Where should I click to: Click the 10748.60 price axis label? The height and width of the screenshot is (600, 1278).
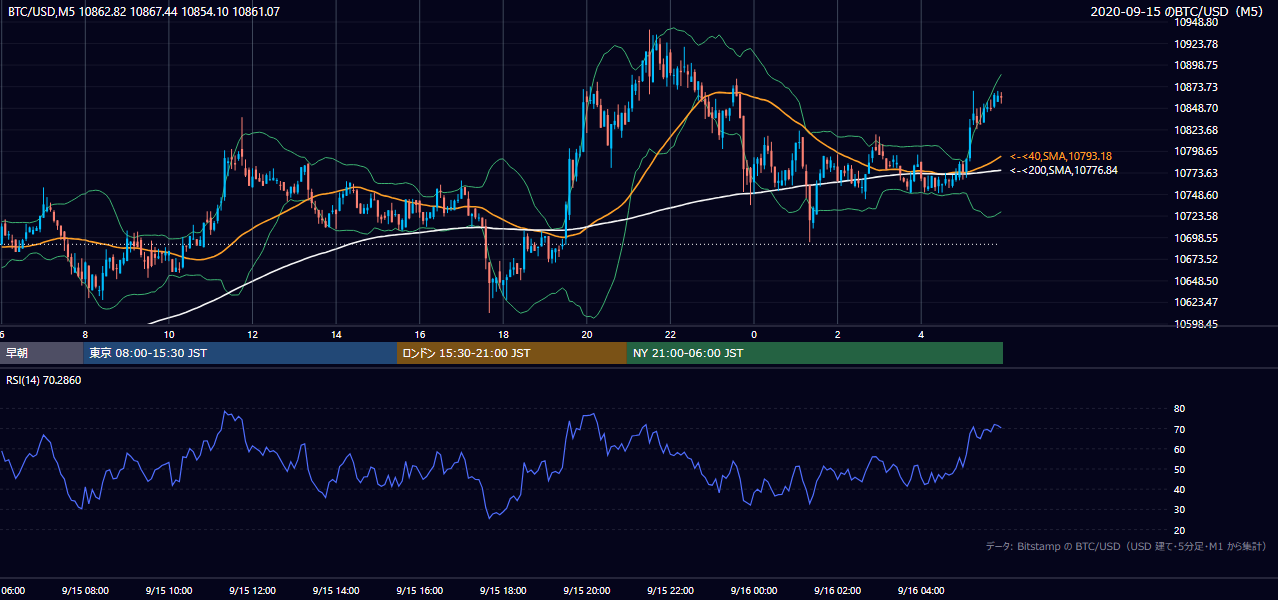(1197, 195)
